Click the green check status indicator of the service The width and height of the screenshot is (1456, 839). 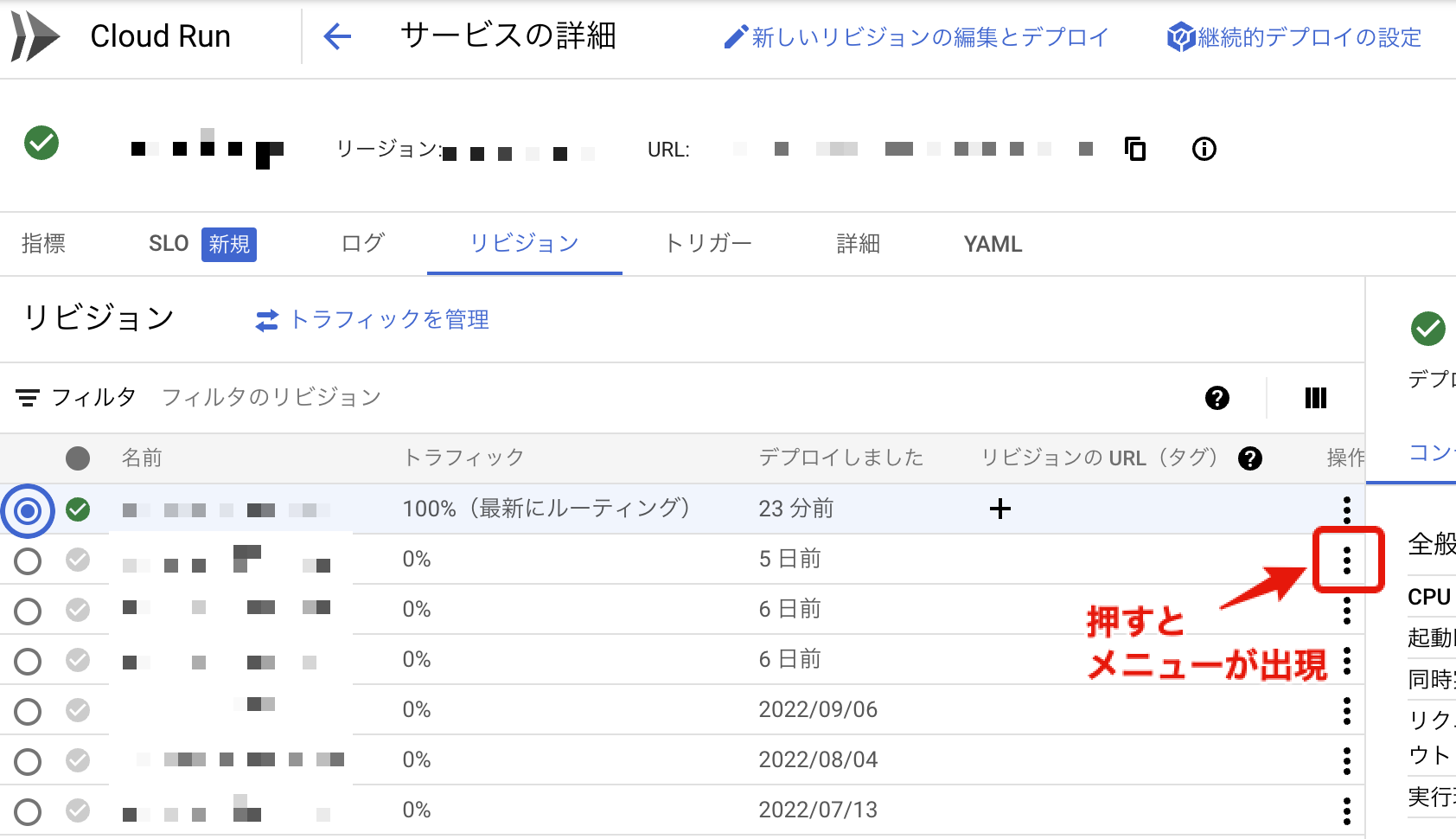[x=43, y=144]
